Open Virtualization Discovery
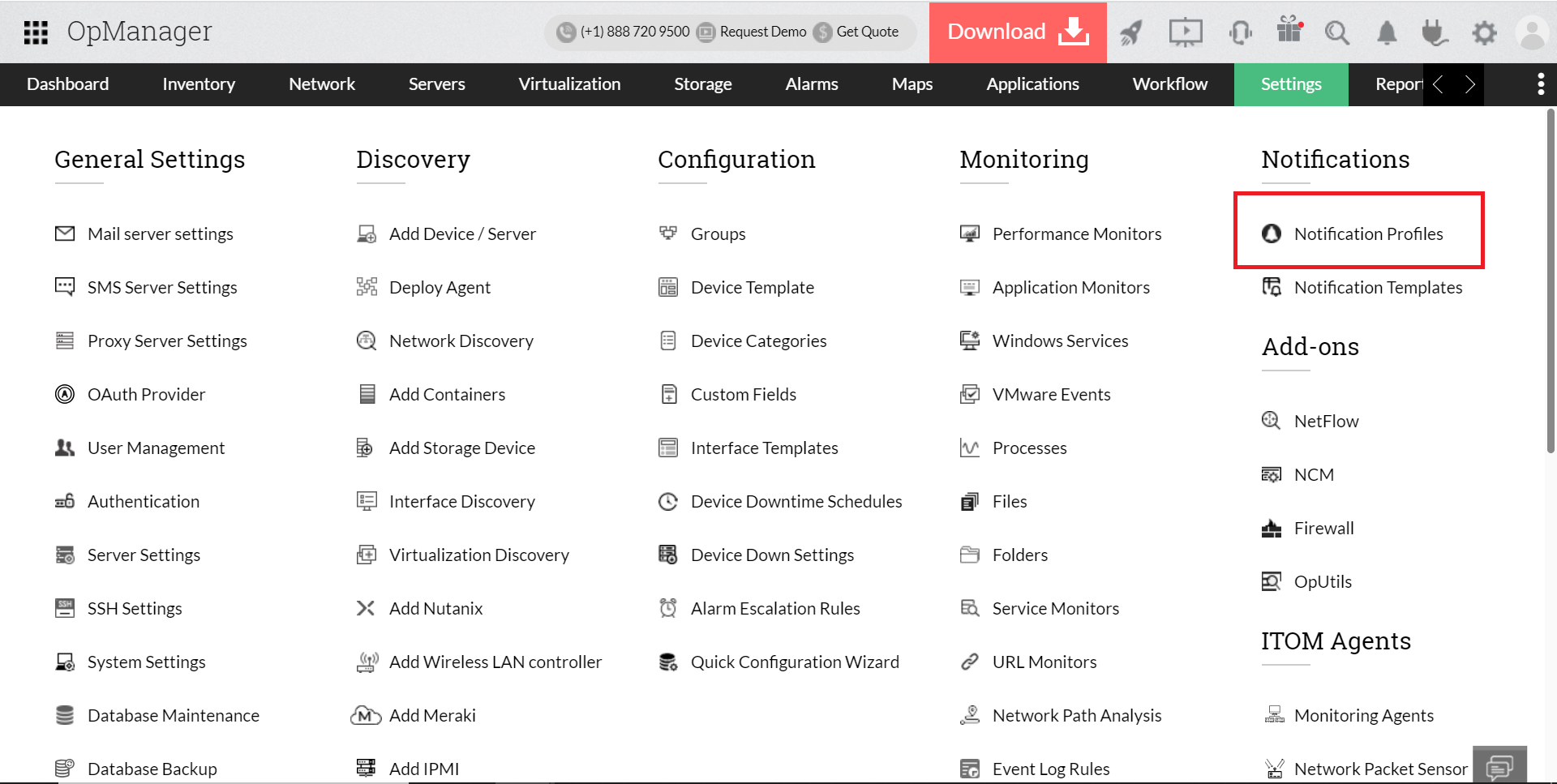 point(478,555)
